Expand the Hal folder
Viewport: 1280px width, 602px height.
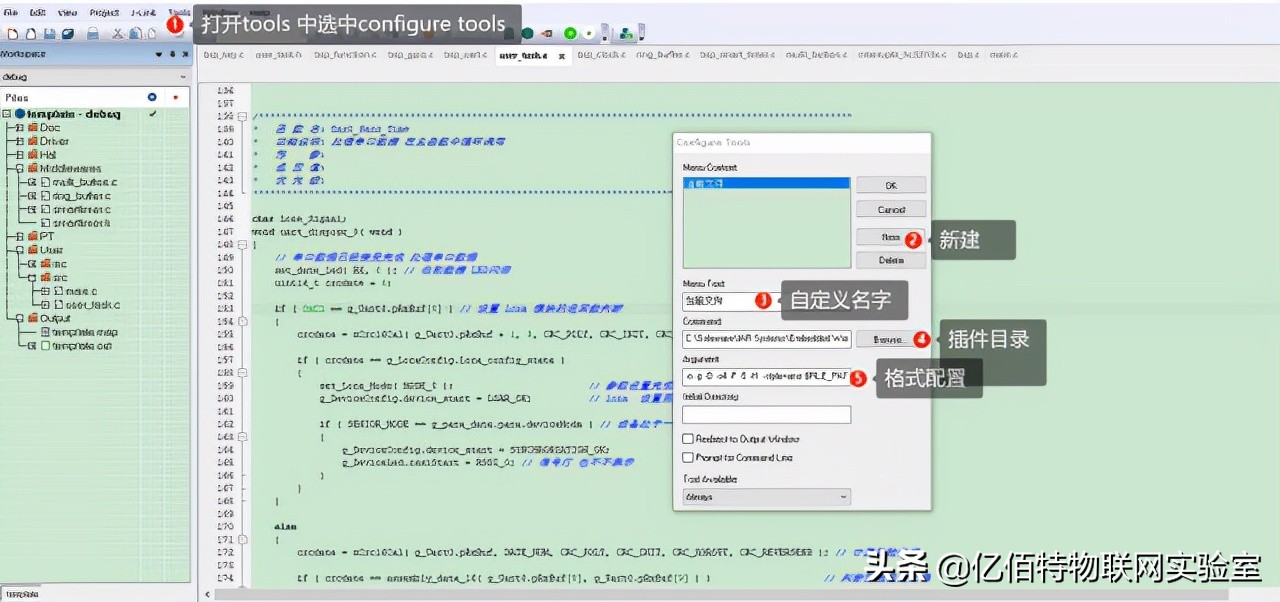(x=20, y=155)
